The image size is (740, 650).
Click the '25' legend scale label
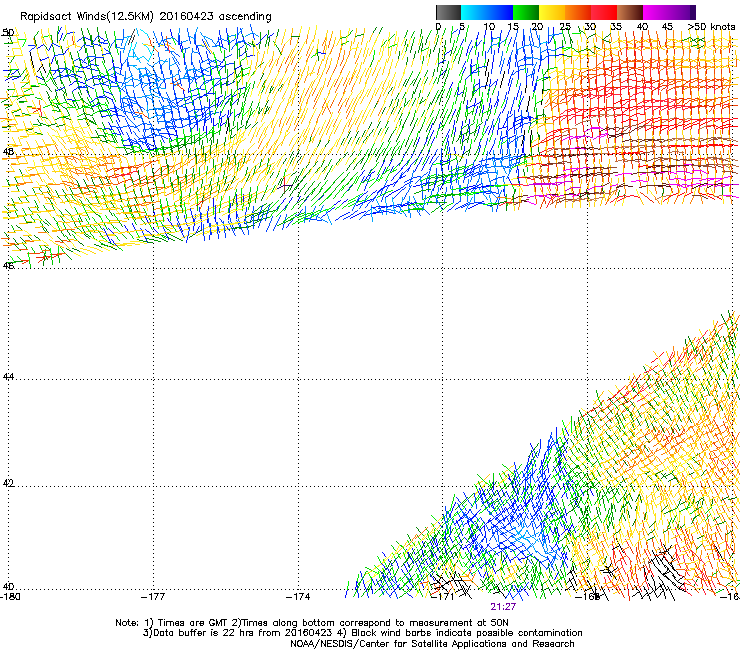click(x=565, y=26)
